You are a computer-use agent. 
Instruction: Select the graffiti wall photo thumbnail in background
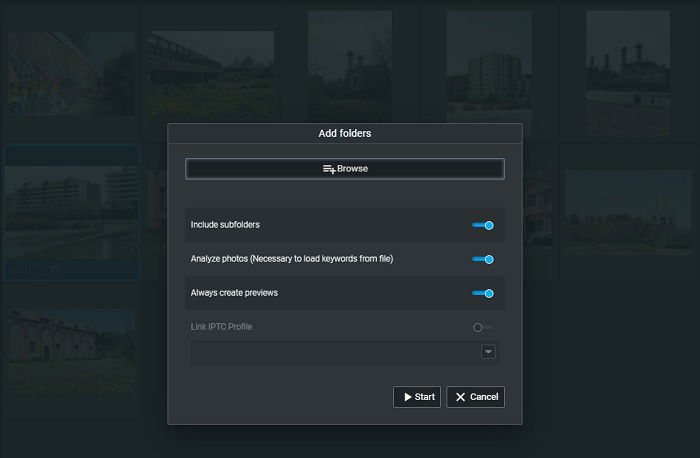[x=71, y=74]
